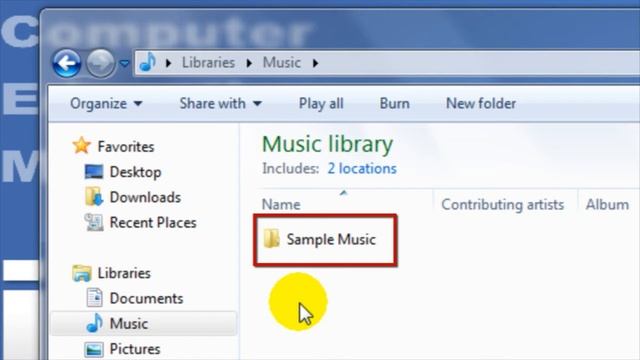This screenshot has width=640, height=360.
Task: Sort by the Name column header
Action: (281, 204)
